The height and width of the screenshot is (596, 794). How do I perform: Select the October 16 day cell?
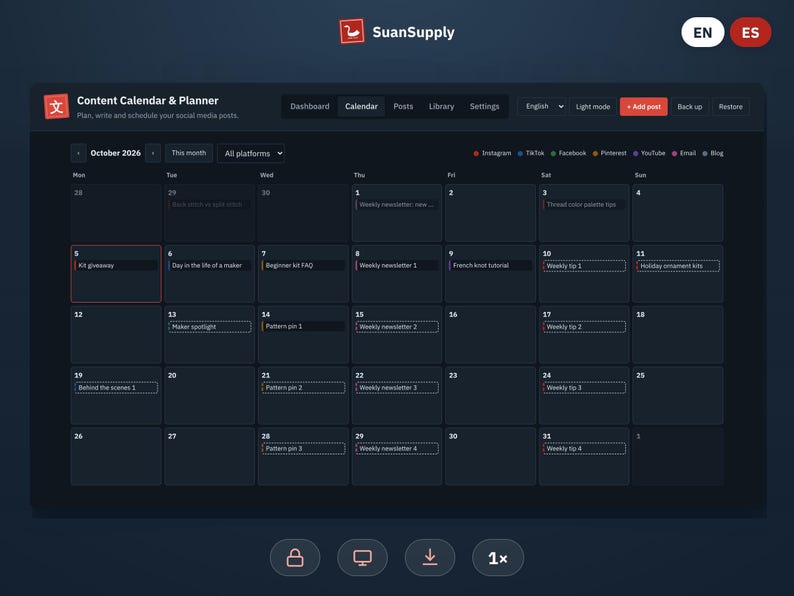pos(491,335)
